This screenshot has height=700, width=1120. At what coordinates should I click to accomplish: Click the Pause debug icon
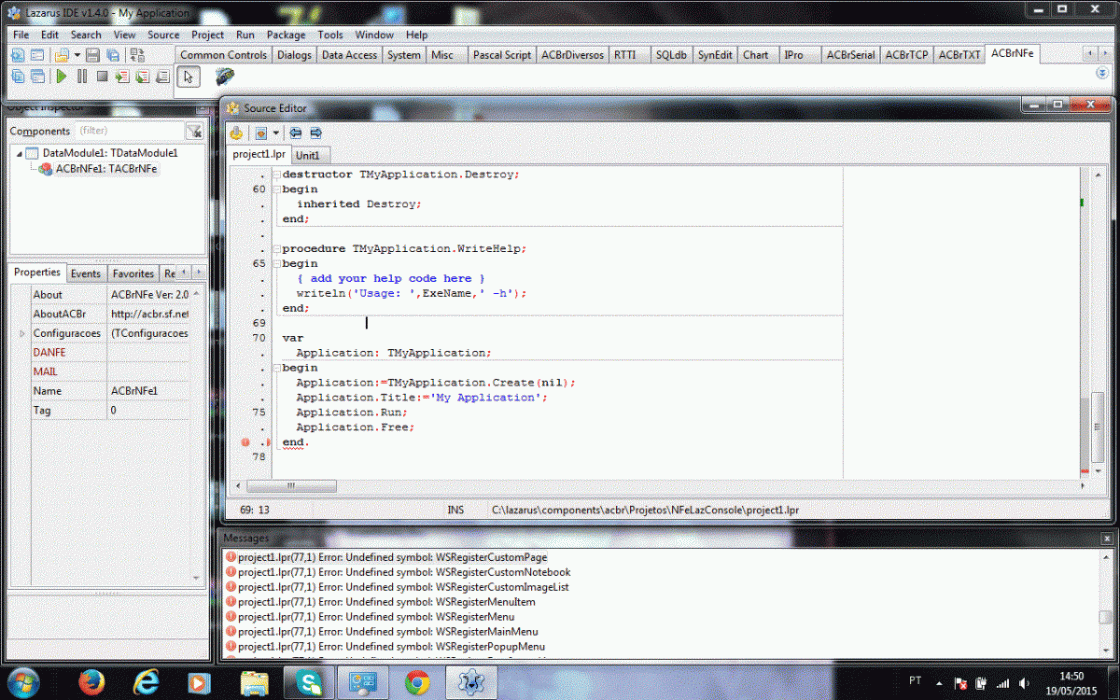coord(82,76)
